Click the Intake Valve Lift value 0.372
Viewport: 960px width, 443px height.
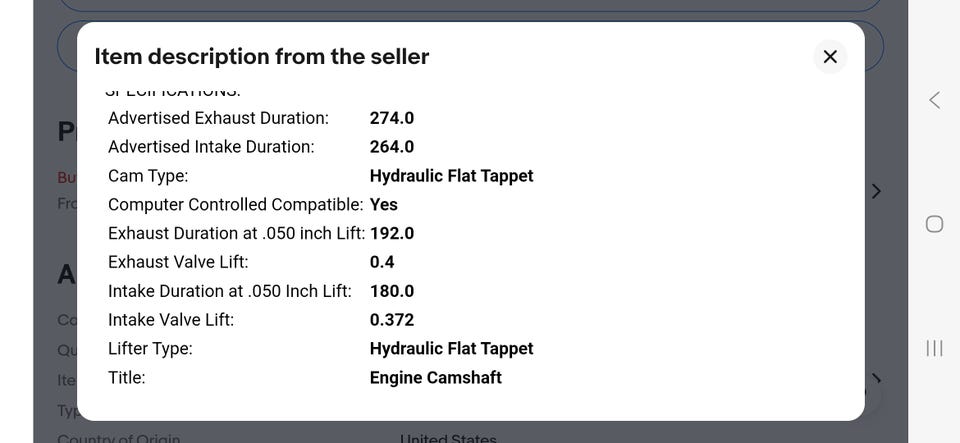pos(392,321)
